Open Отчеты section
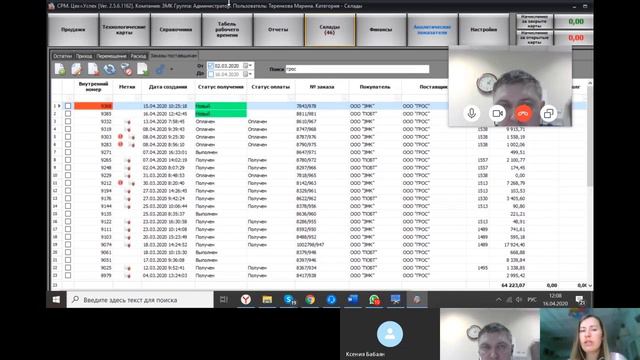 pos(278,29)
